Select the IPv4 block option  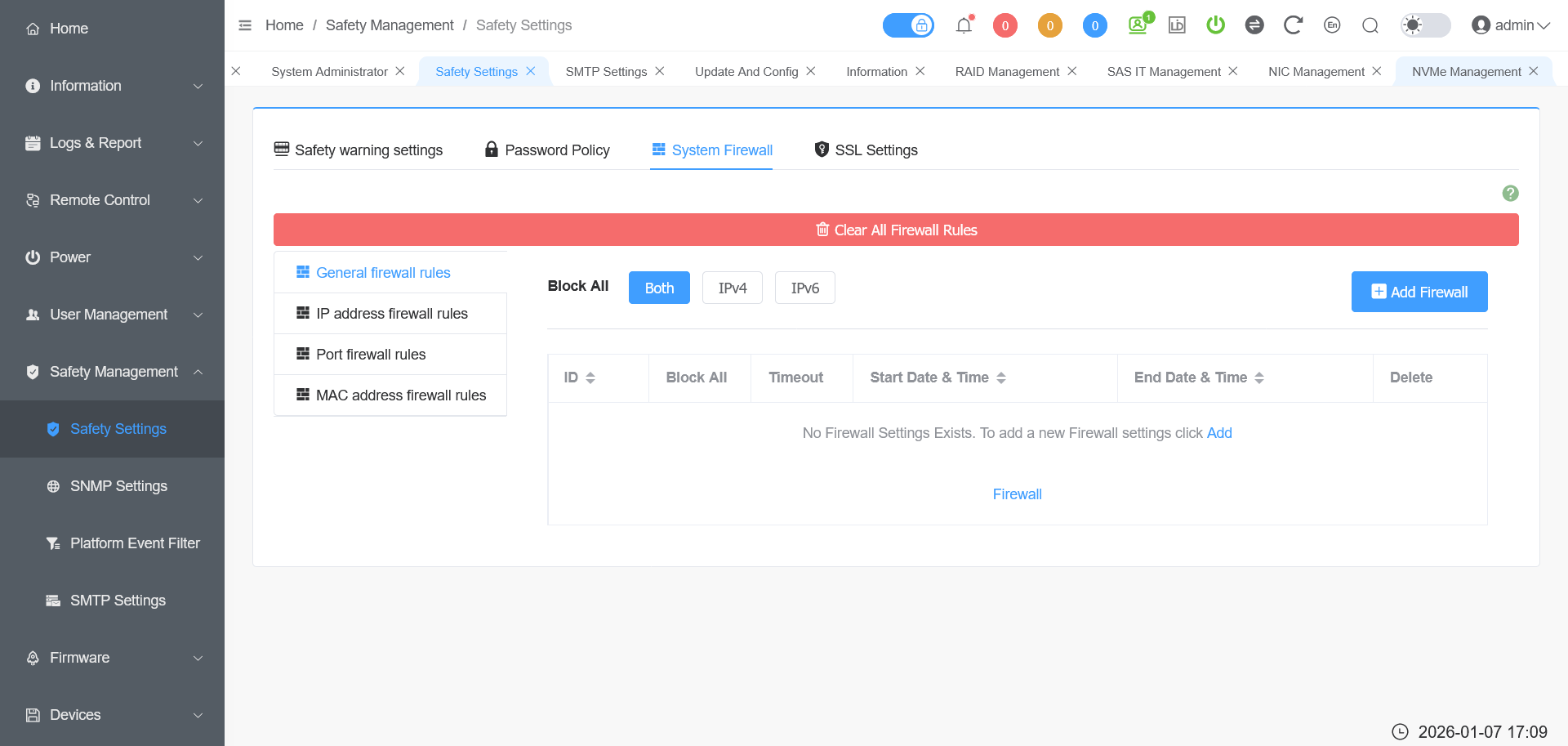732,288
